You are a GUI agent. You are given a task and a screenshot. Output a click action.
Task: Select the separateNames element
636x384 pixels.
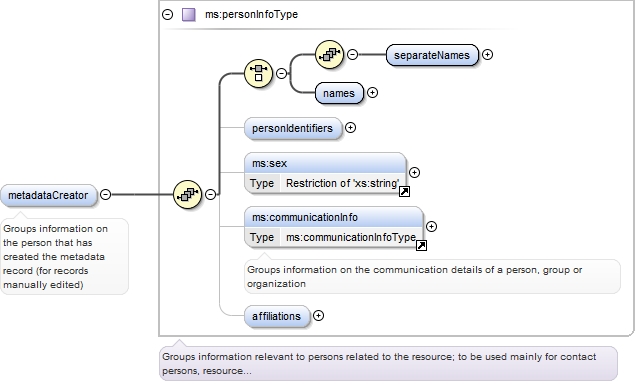click(432, 55)
